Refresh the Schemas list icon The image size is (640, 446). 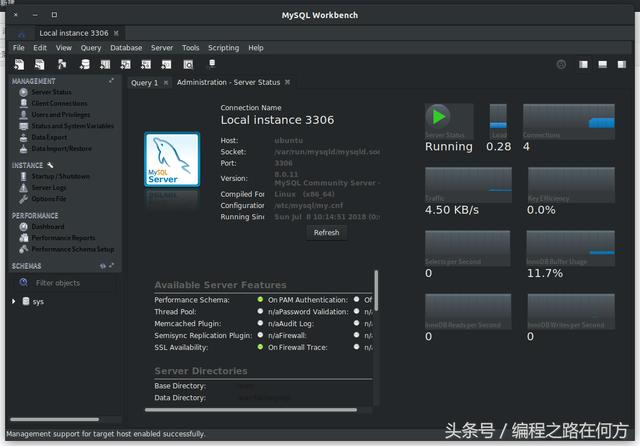(x=102, y=266)
